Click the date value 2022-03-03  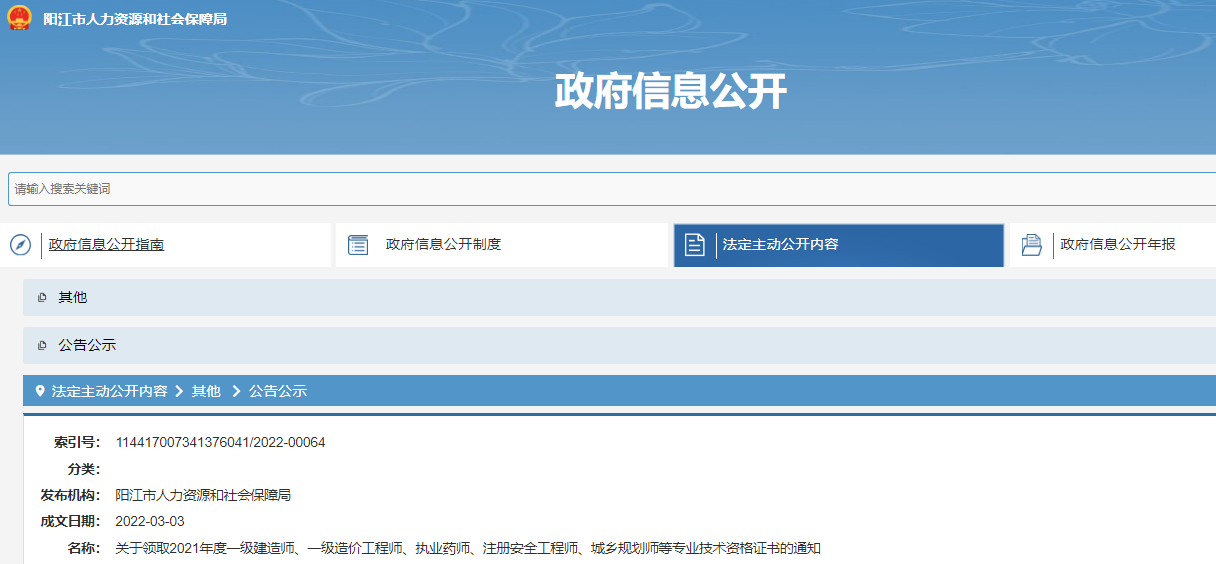(x=150, y=522)
